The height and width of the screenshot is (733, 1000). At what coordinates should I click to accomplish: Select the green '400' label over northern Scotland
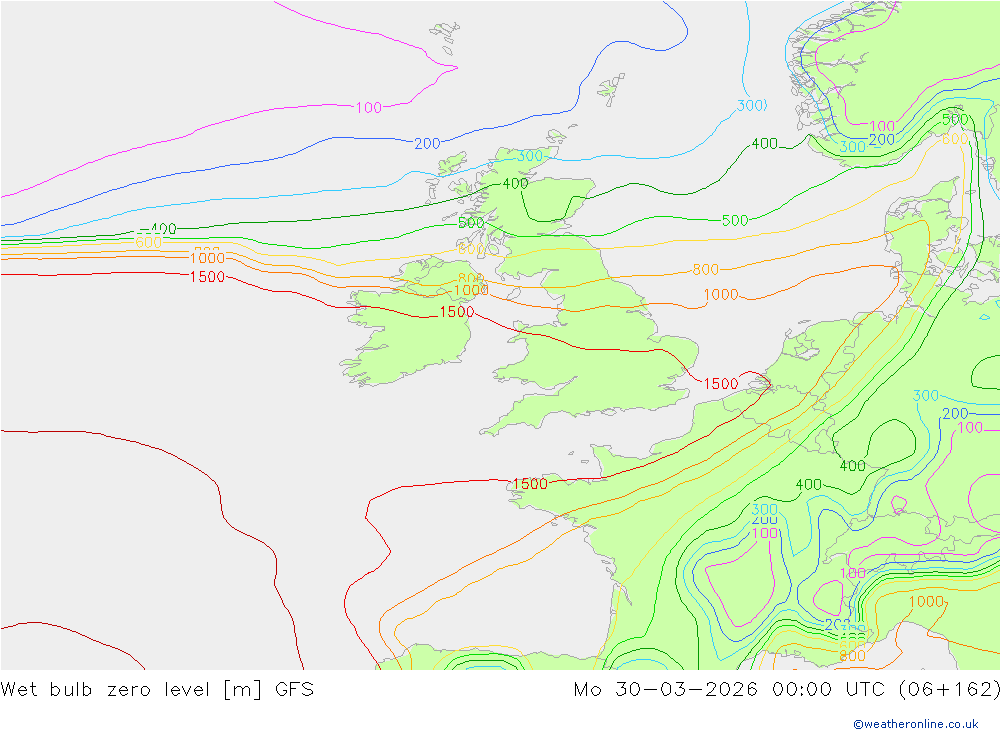click(515, 184)
